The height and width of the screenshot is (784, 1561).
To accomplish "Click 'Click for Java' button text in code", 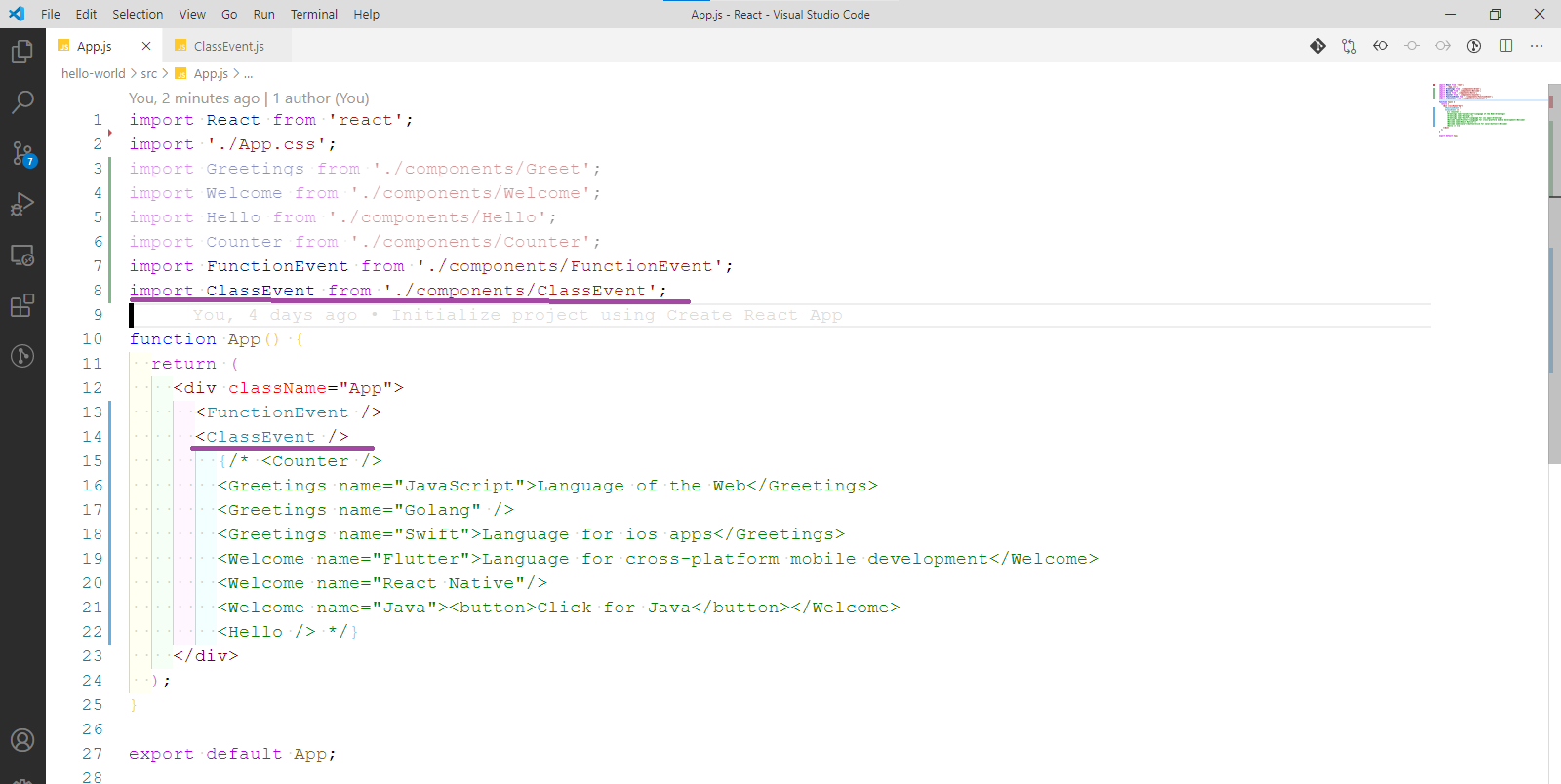I will pos(614,608).
